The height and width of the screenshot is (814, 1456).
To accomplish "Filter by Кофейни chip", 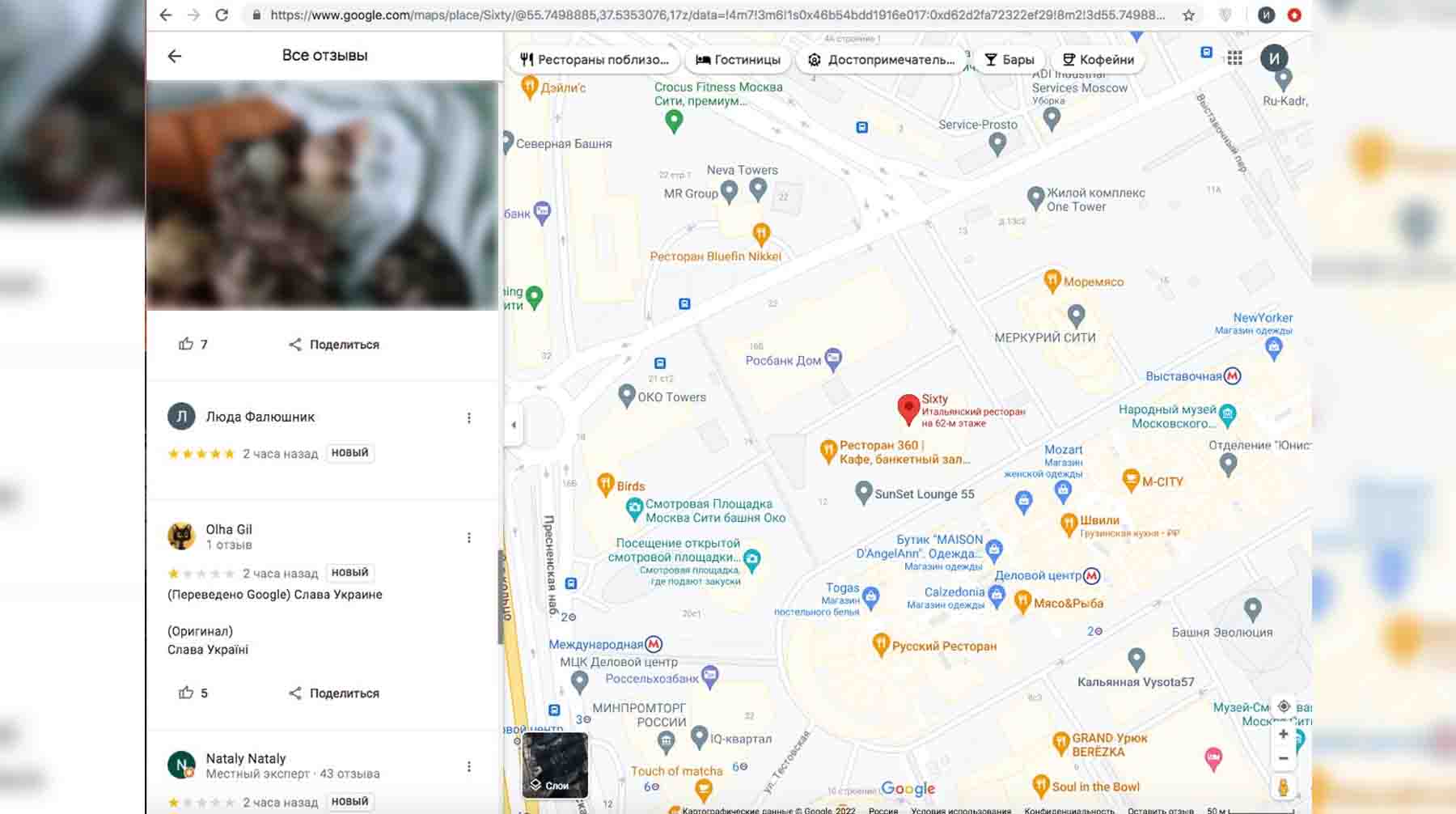I will (1098, 59).
